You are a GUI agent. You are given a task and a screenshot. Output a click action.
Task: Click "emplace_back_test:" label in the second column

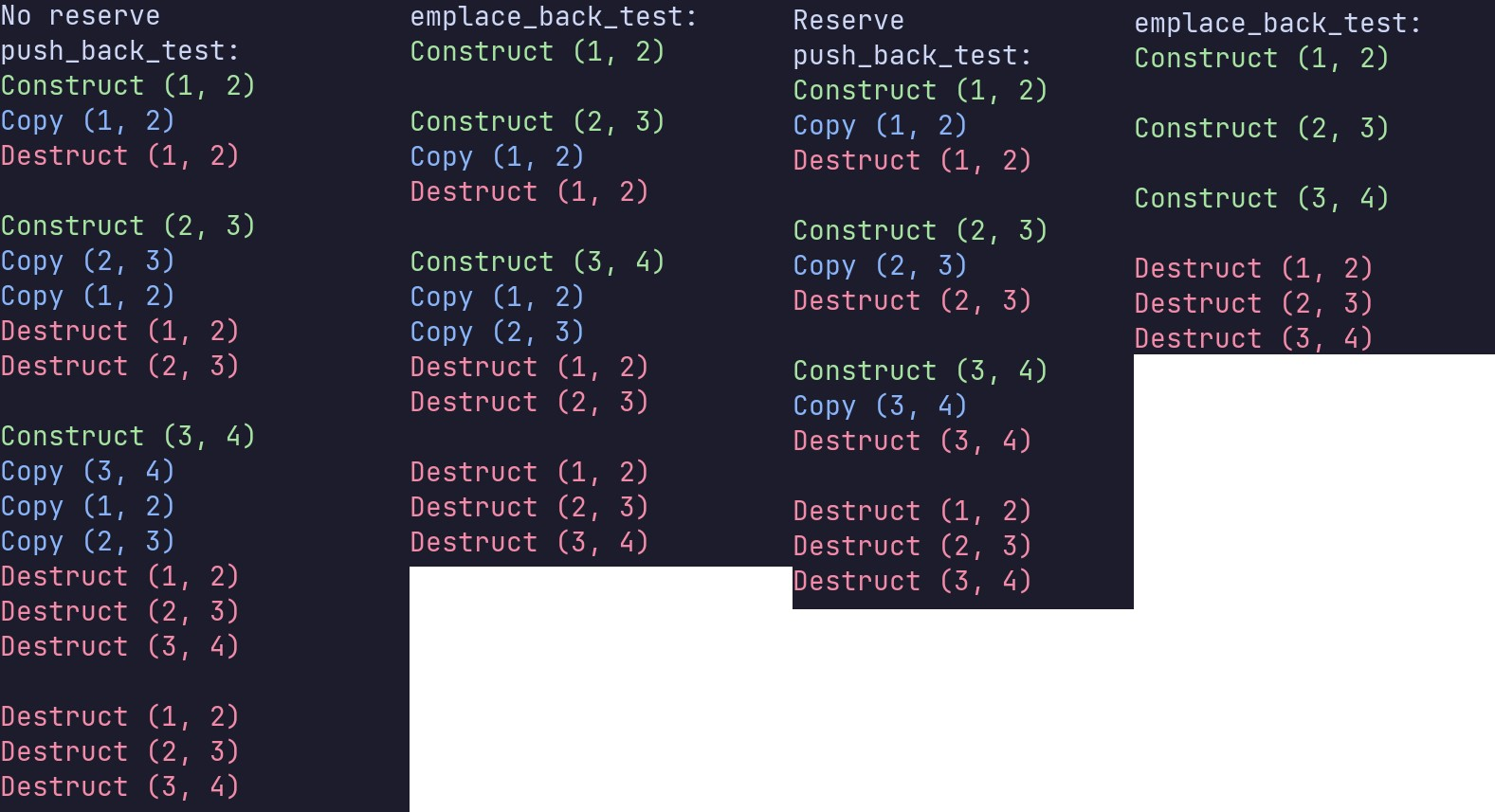(554, 17)
